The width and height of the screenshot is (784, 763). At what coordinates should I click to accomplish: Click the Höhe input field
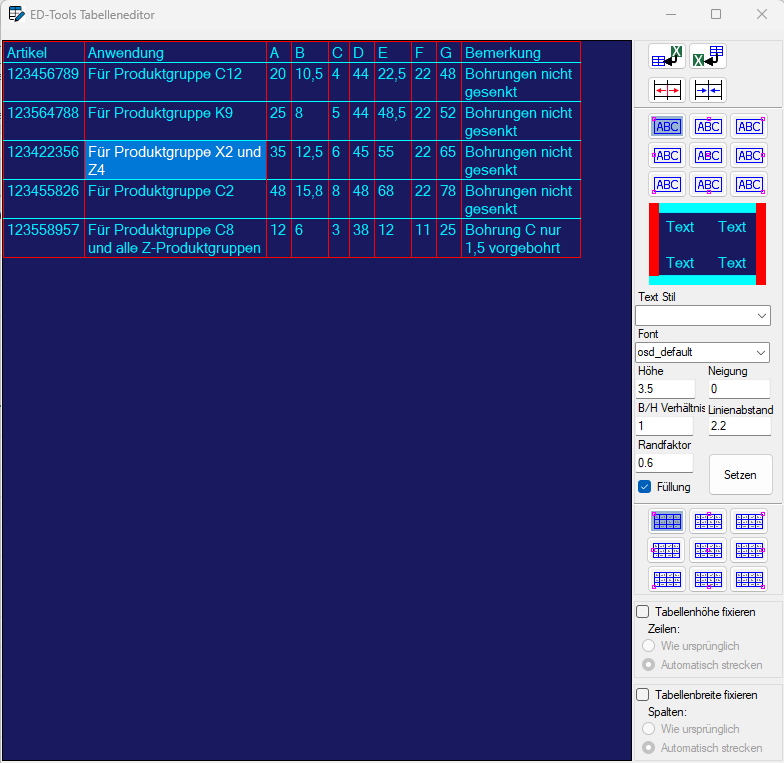pyautogui.click(x=665, y=389)
